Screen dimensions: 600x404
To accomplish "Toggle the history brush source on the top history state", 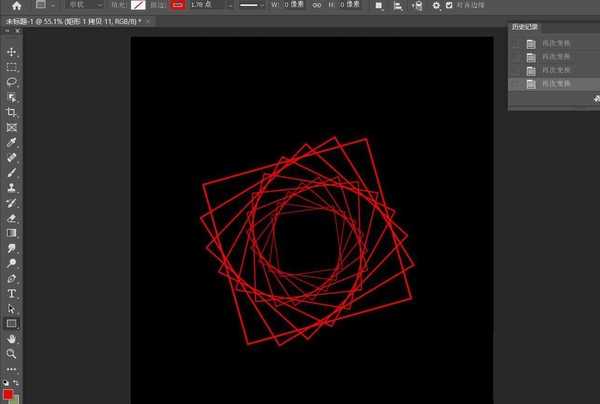I will [516, 44].
